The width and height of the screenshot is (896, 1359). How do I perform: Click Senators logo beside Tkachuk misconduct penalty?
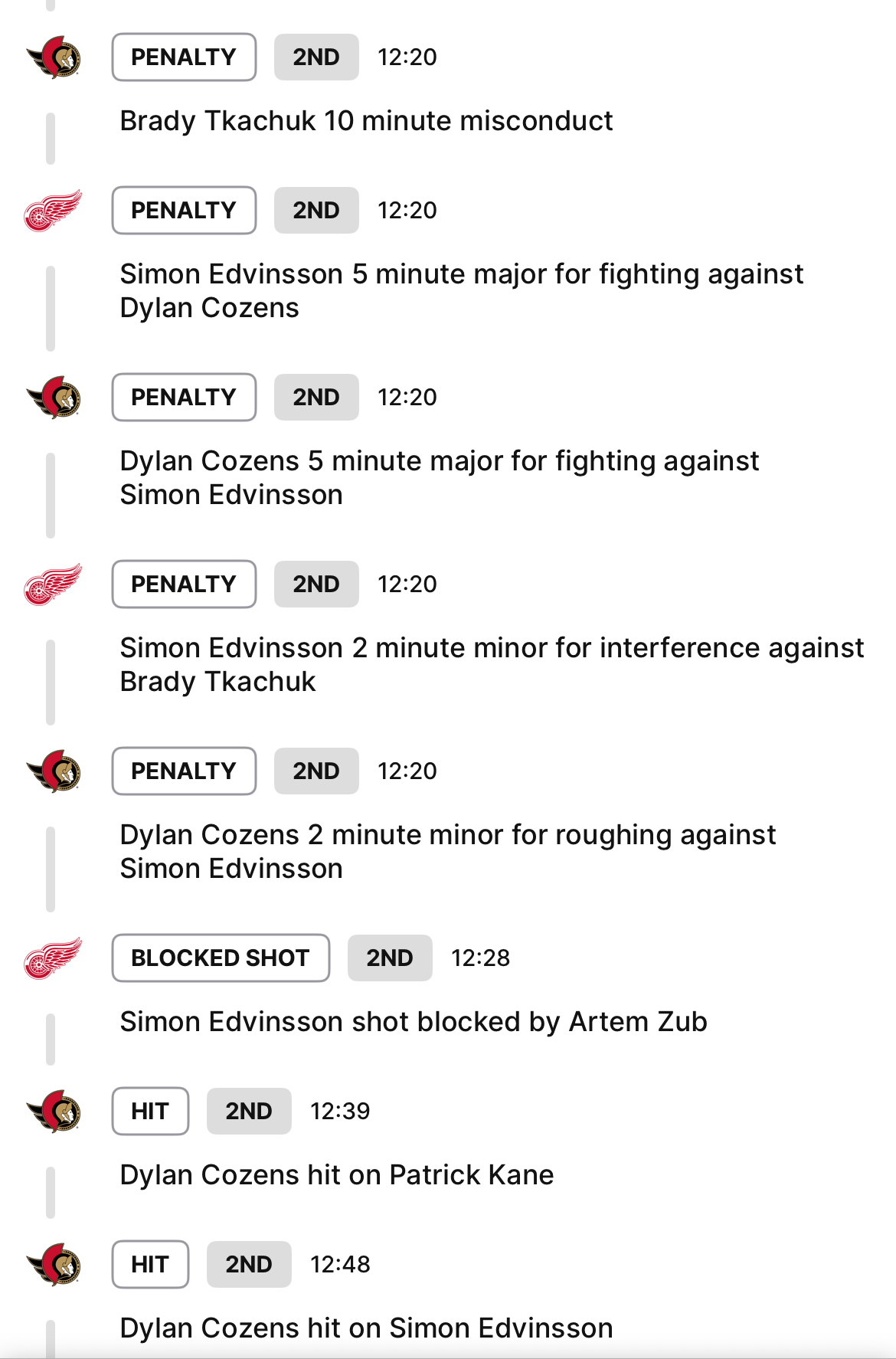54,57
